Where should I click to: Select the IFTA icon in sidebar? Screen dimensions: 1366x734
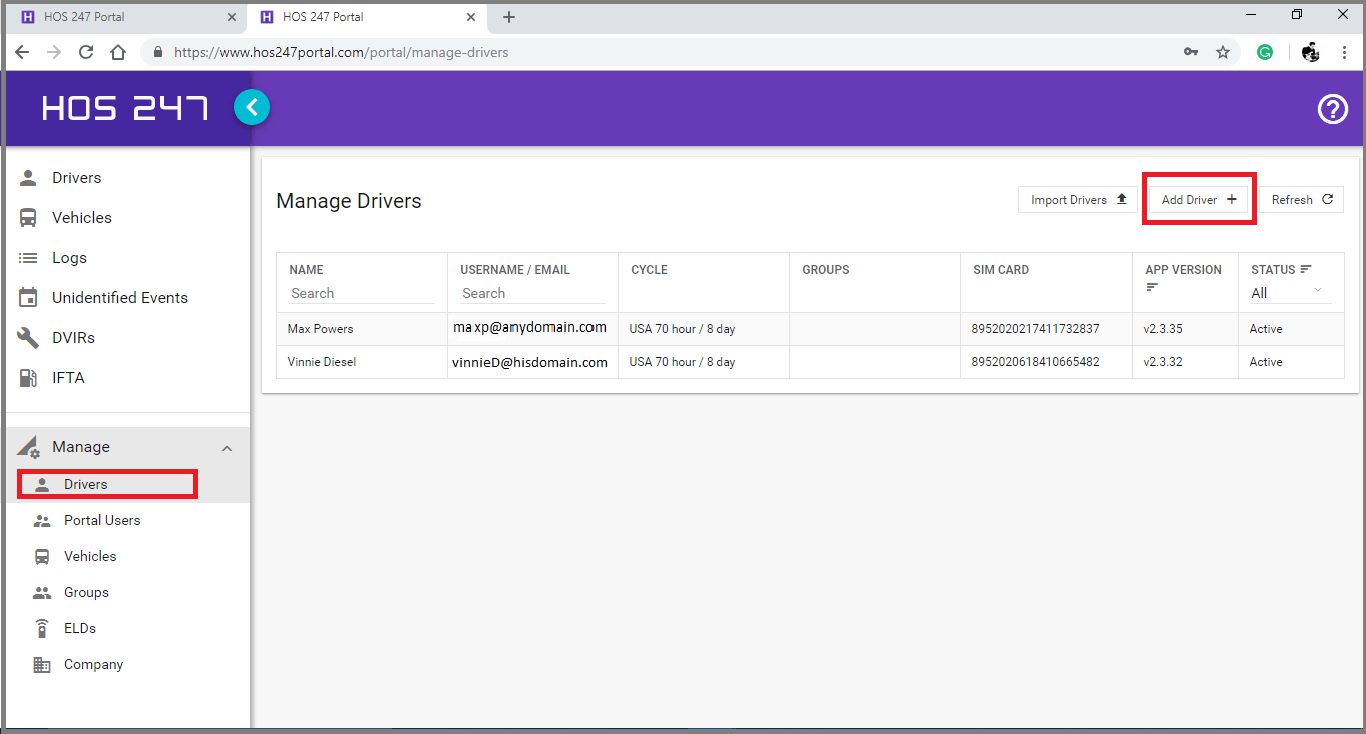(30, 377)
